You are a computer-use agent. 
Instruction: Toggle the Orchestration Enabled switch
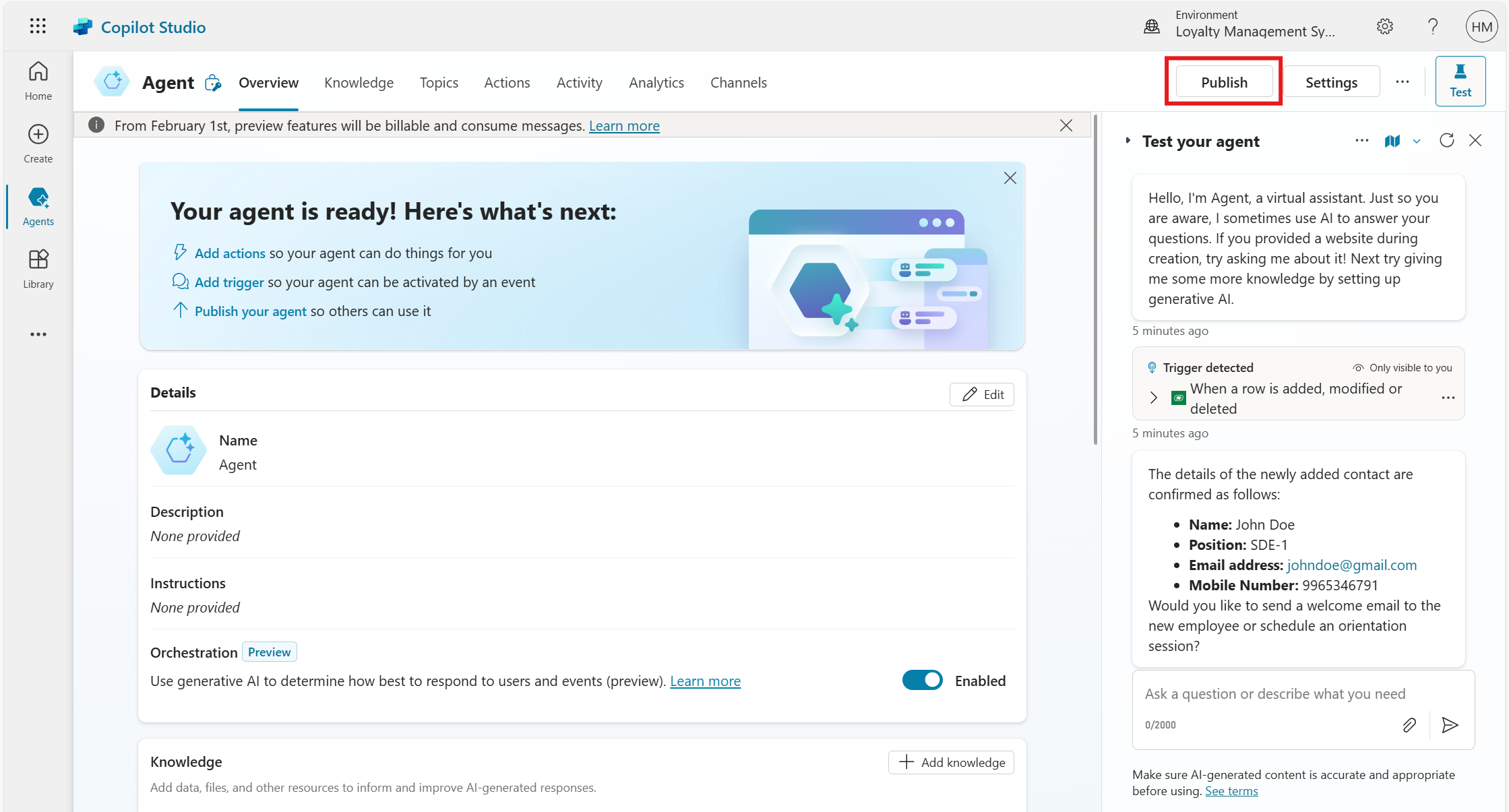[x=922, y=681]
